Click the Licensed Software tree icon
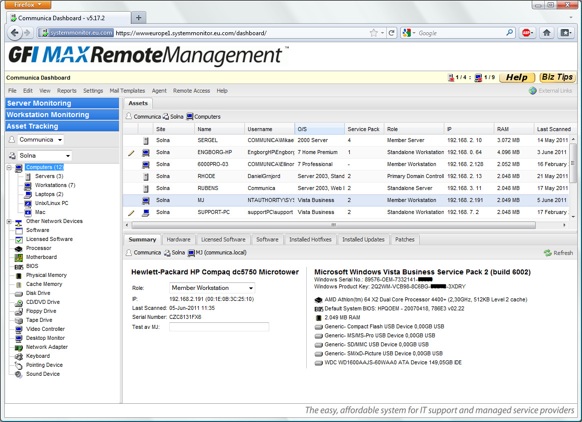The width and height of the screenshot is (582, 422). tap(19, 239)
